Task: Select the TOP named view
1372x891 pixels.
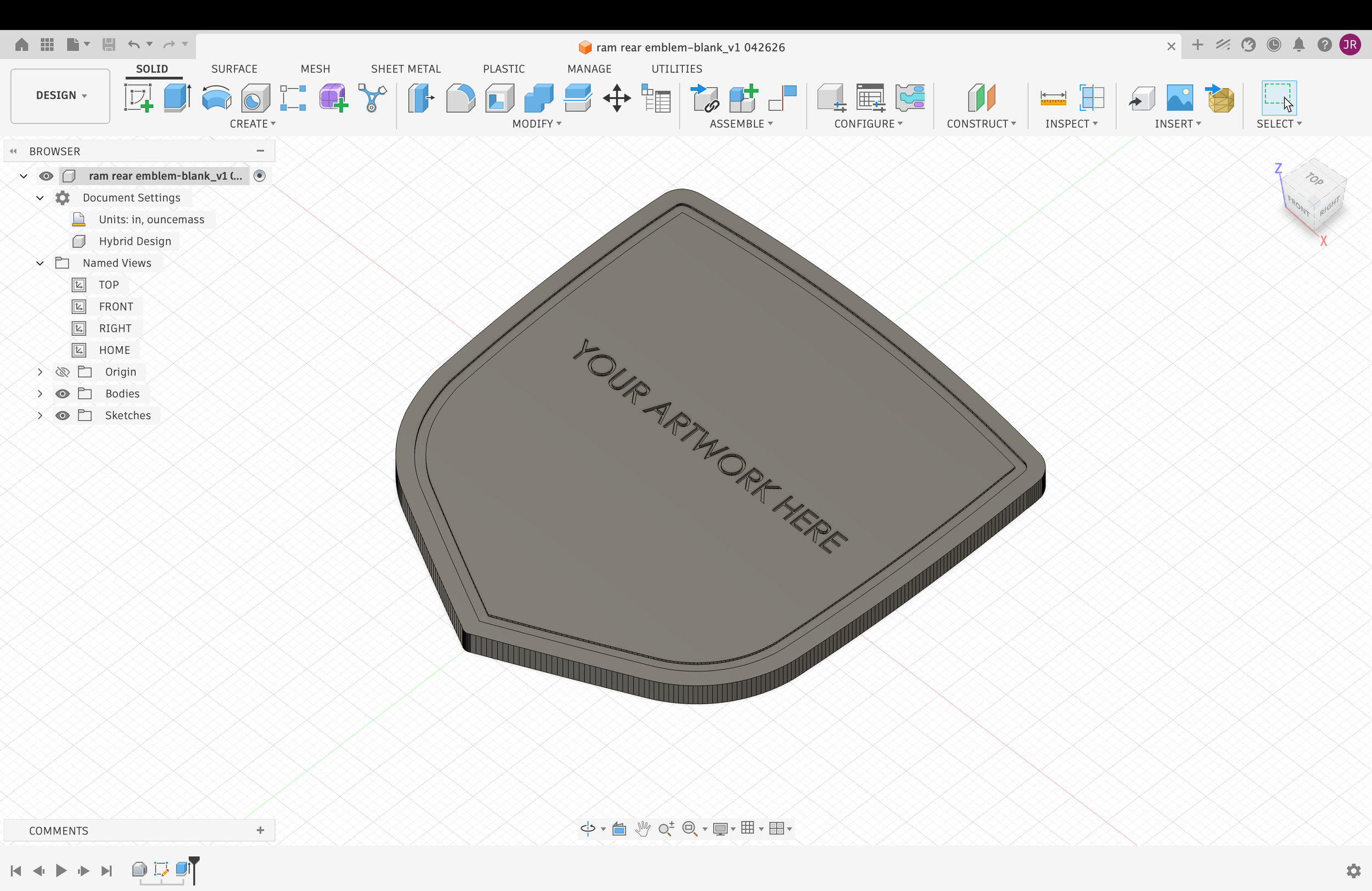Action: [x=108, y=285]
